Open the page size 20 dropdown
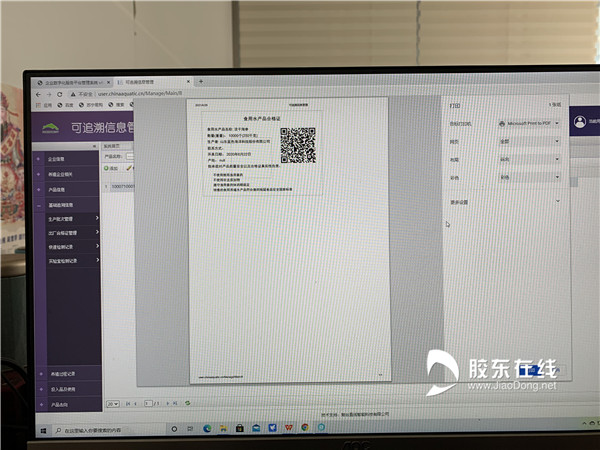 [113, 404]
